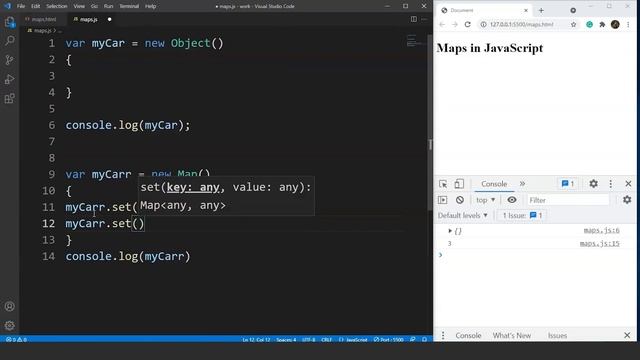Open the Go menu
Viewport: 640px width, 360px height.
click(94, 6)
